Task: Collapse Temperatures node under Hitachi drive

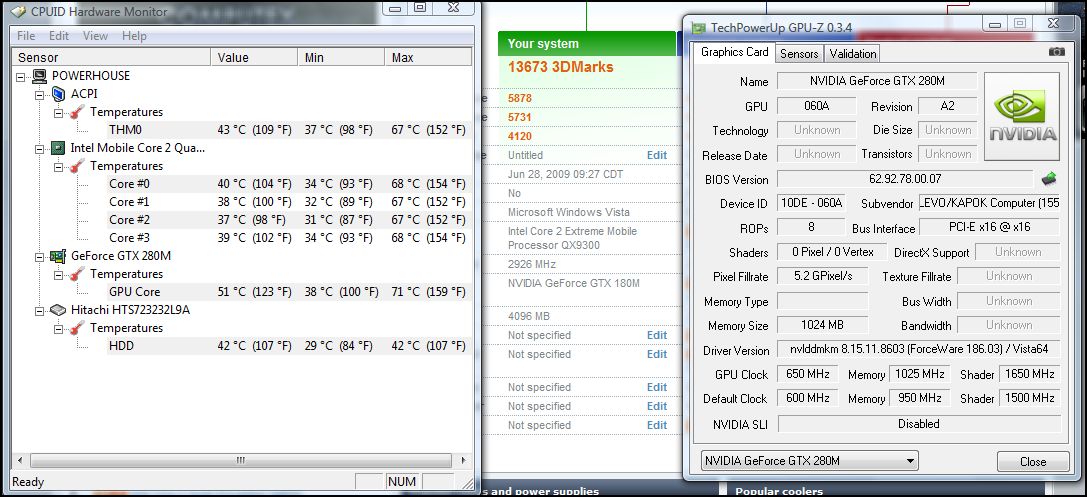Action: (x=59, y=329)
